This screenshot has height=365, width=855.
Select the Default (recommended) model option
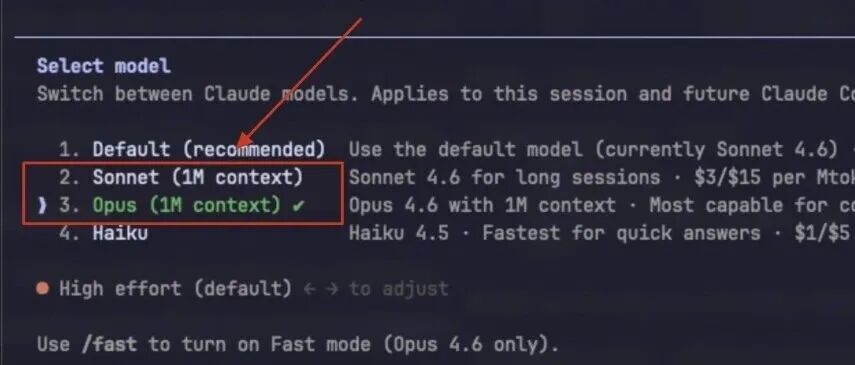(192, 149)
